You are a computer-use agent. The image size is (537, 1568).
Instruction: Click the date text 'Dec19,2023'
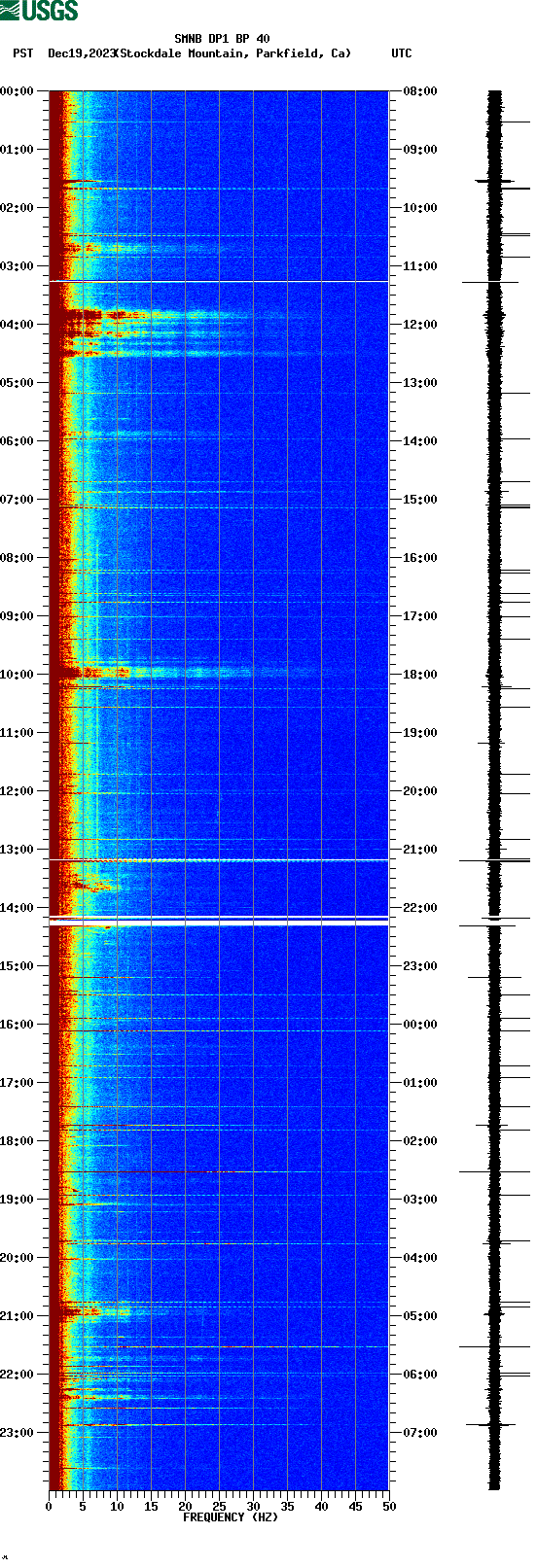(82, 53)
